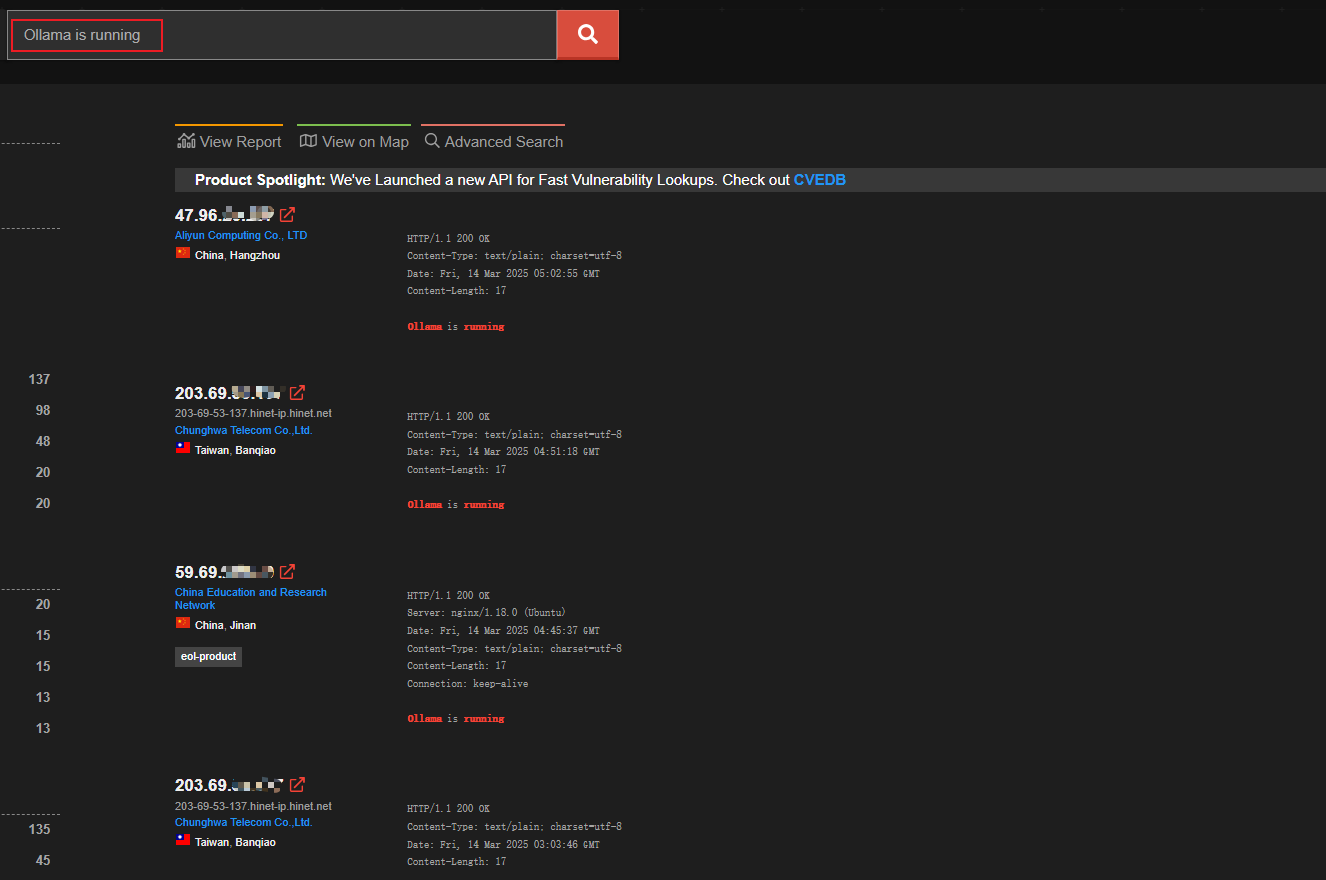This screenshot has width=1326, height=880.
Task: Click the "Hangzhou" city text
Action: pyautogui.click(x=255, y=255)
